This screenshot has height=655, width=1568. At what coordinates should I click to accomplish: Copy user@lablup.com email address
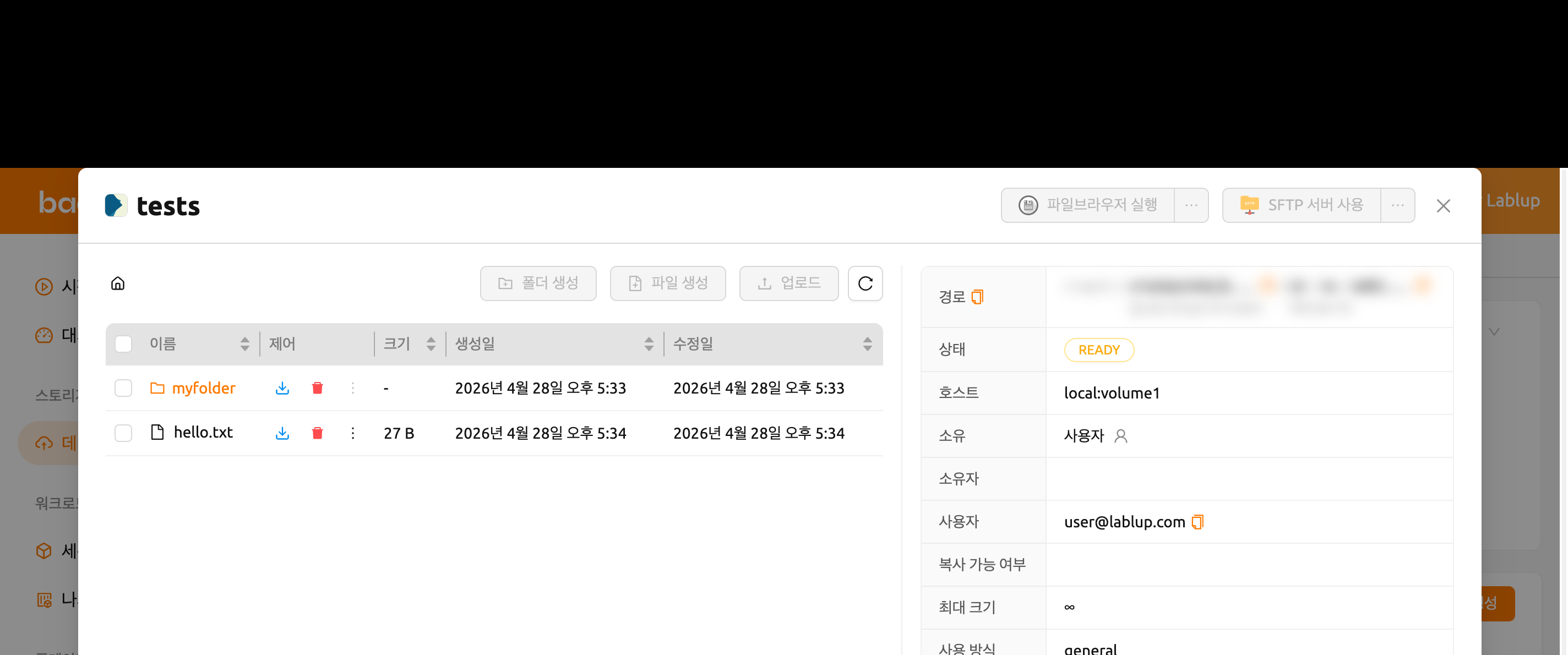1197,522
